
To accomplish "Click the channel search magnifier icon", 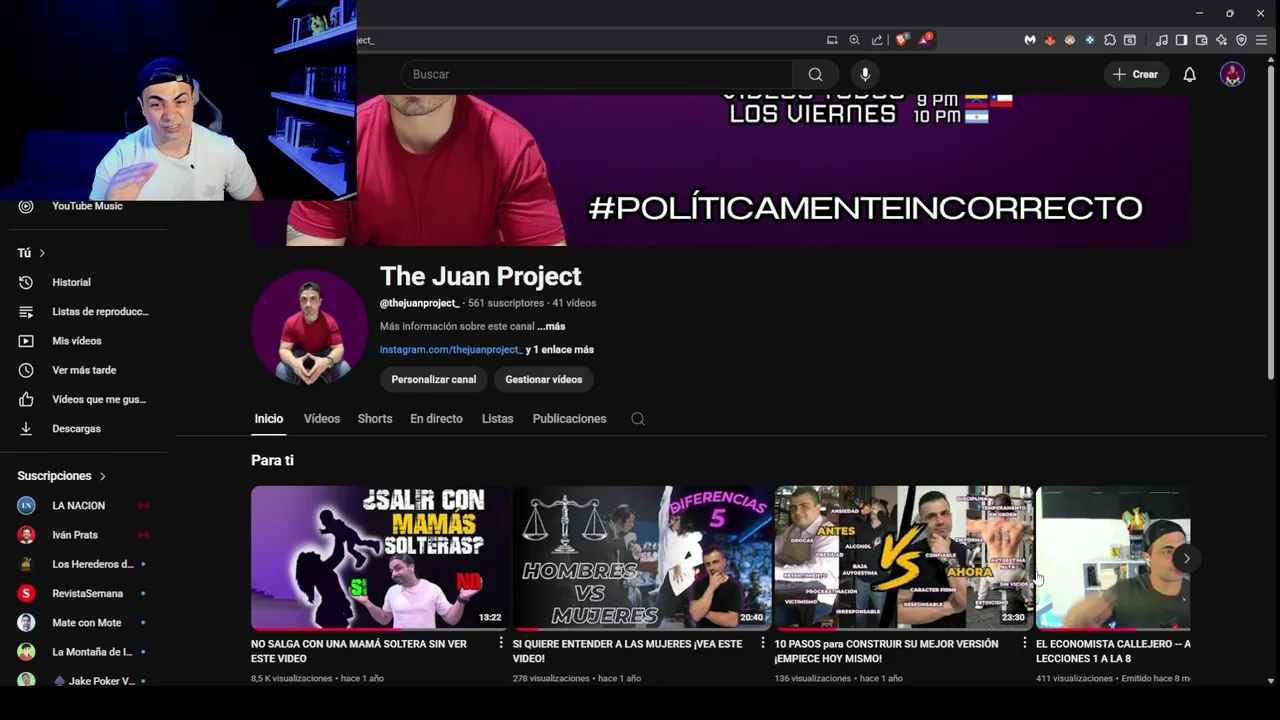I will [x=638, y=419].
